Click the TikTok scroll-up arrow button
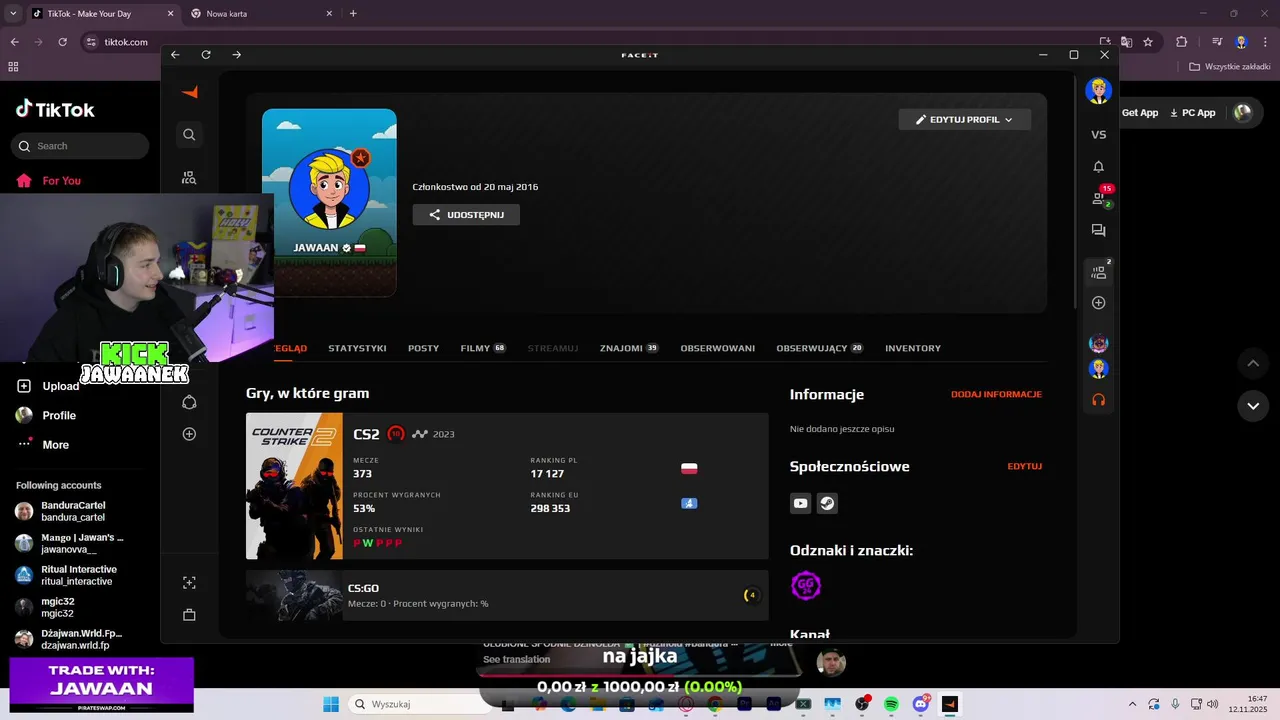Viewport: 1280px width, 720px height. click(1253, 363)
